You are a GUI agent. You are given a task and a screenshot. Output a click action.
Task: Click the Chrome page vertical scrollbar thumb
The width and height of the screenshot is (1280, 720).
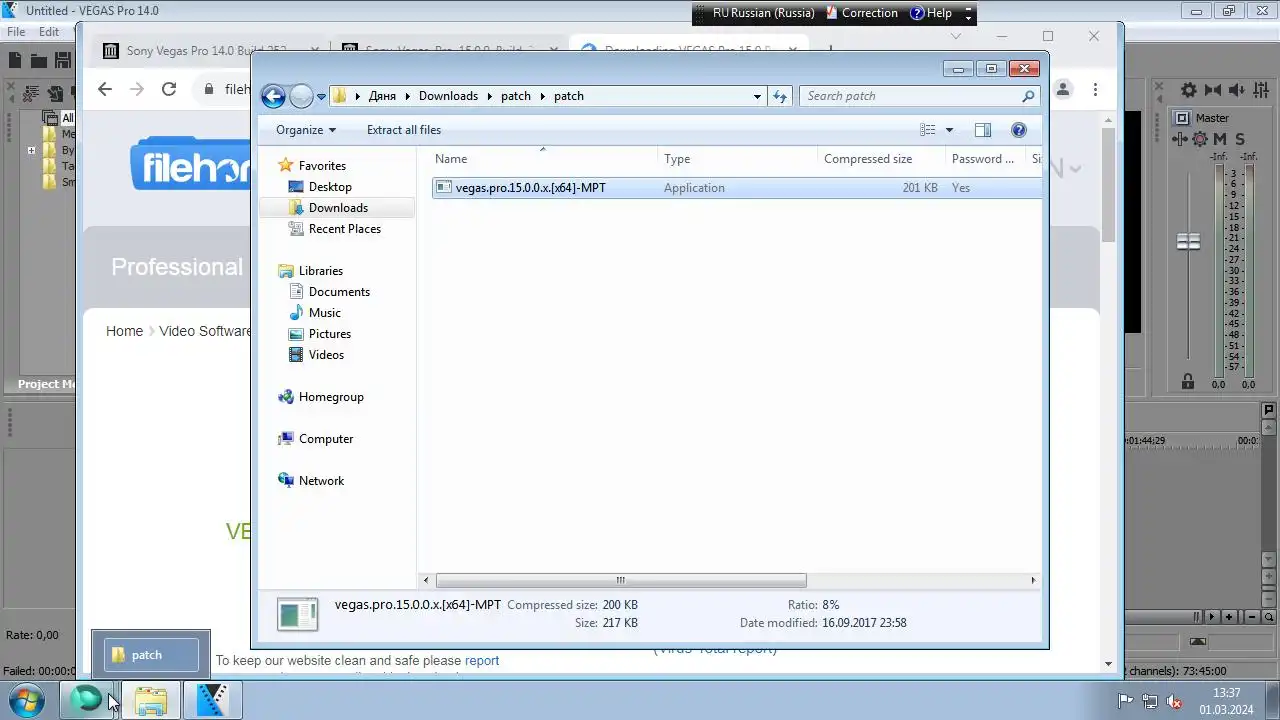point(1108,185)
